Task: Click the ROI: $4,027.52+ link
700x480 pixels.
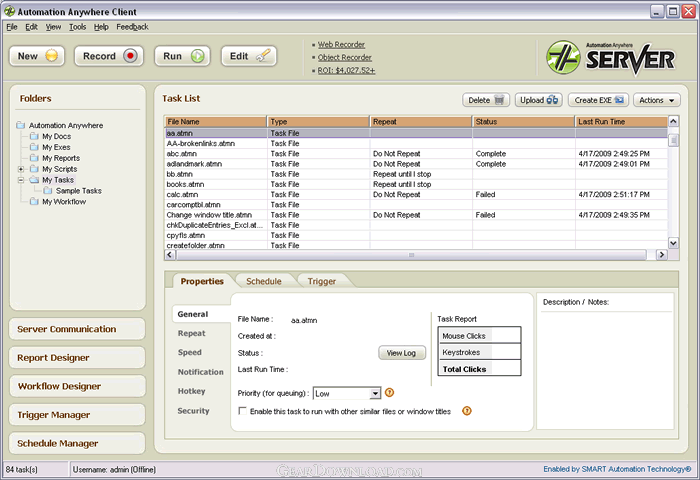Action: pos(346,71)
